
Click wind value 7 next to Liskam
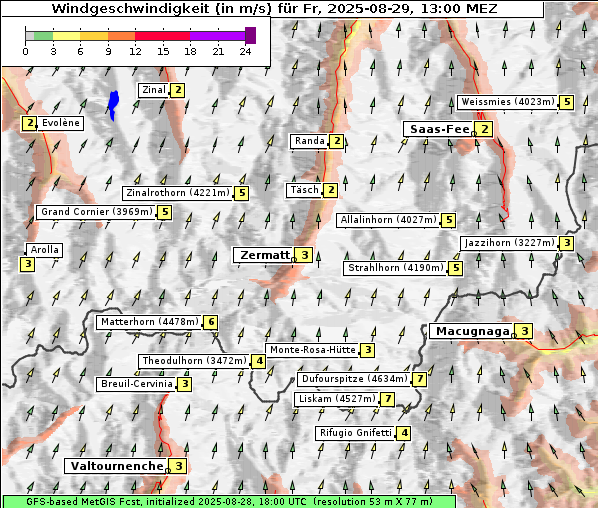click(x=388, y=399)
